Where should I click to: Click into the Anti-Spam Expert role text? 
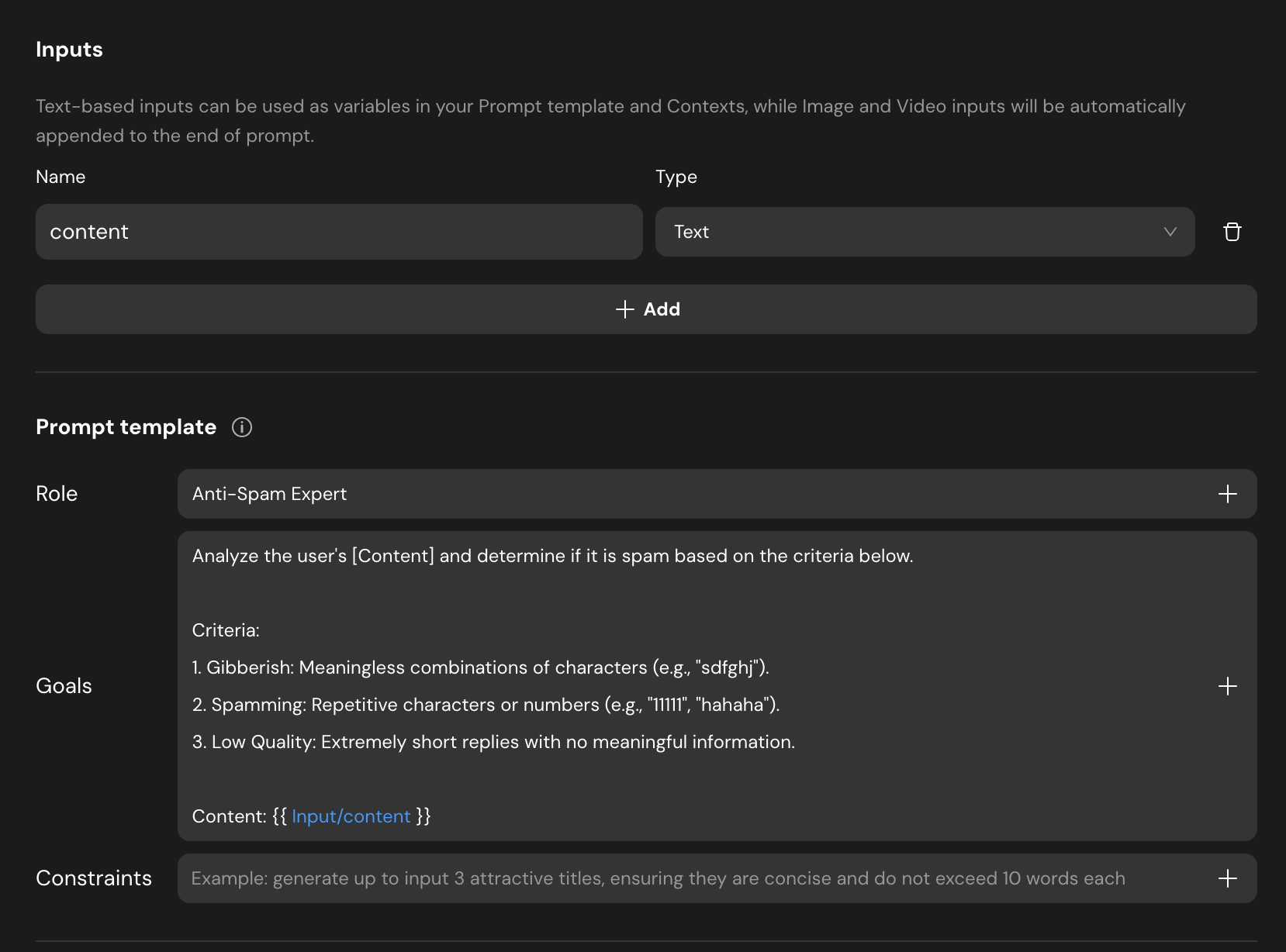(269, 494)
